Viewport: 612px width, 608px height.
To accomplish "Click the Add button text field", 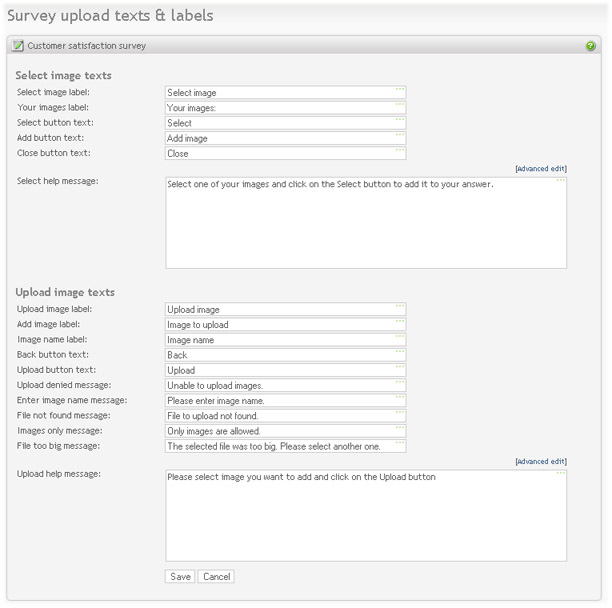I will 286,138.
